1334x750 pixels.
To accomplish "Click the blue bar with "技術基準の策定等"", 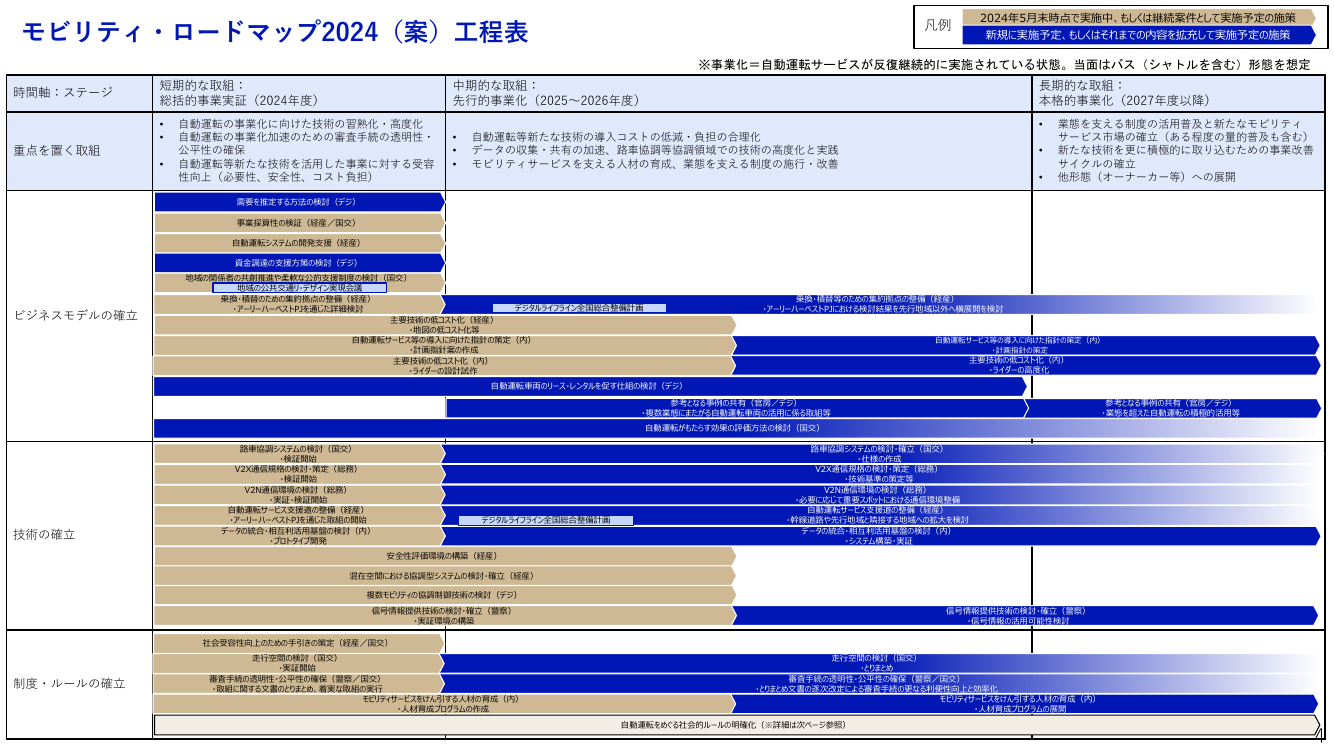I will pos(880,474).
